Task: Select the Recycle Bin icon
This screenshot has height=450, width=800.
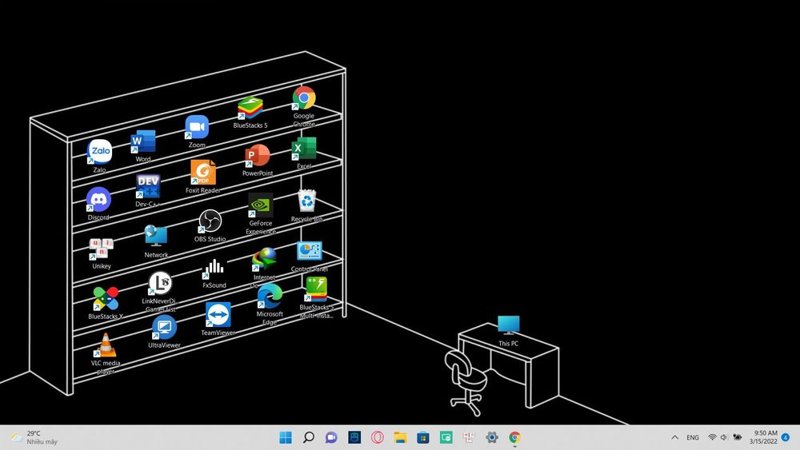Action: click(x=307, y=201)
